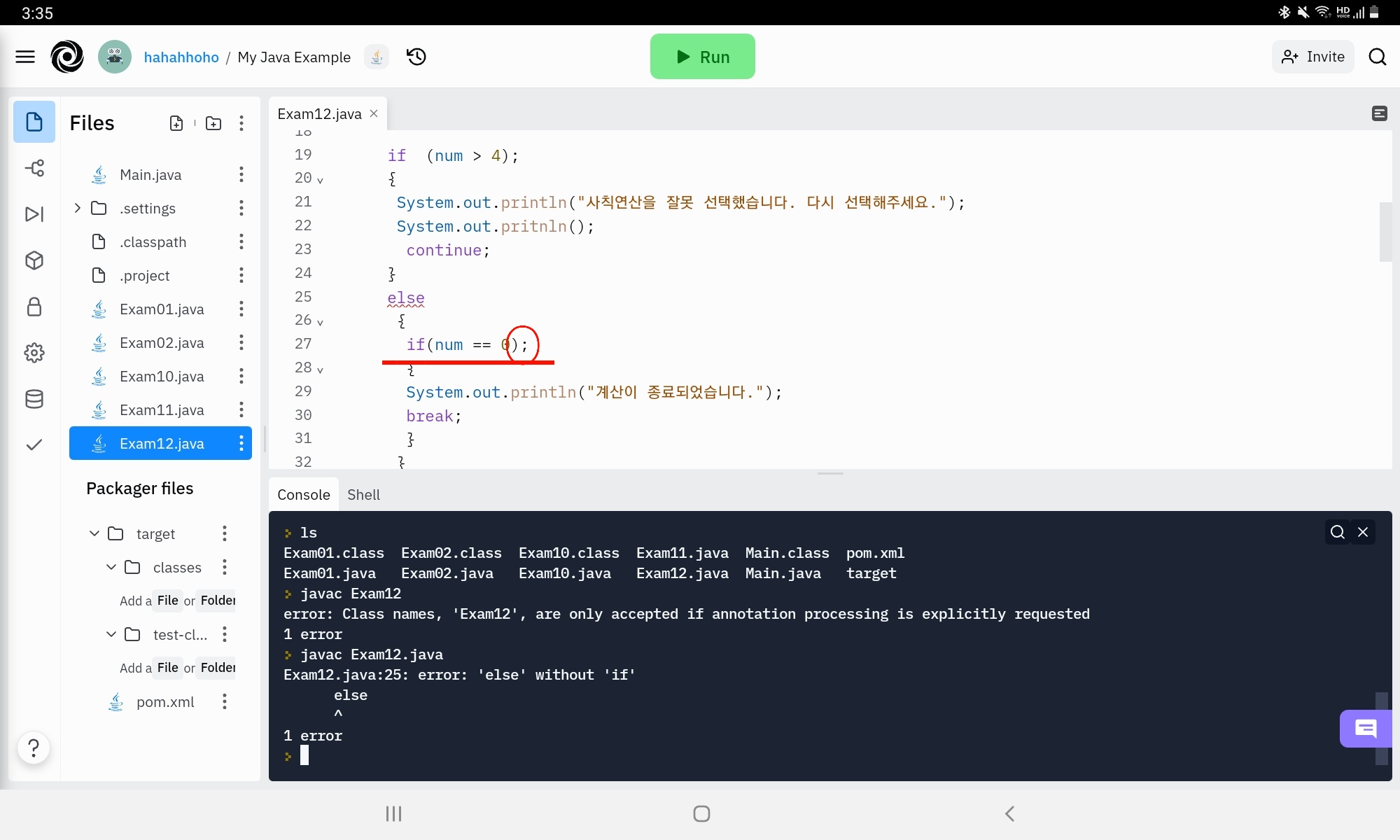This screenshot has height=840, width=1400.
Task: Open hahahhoho user avatar
Action: [x=115, y=57]
